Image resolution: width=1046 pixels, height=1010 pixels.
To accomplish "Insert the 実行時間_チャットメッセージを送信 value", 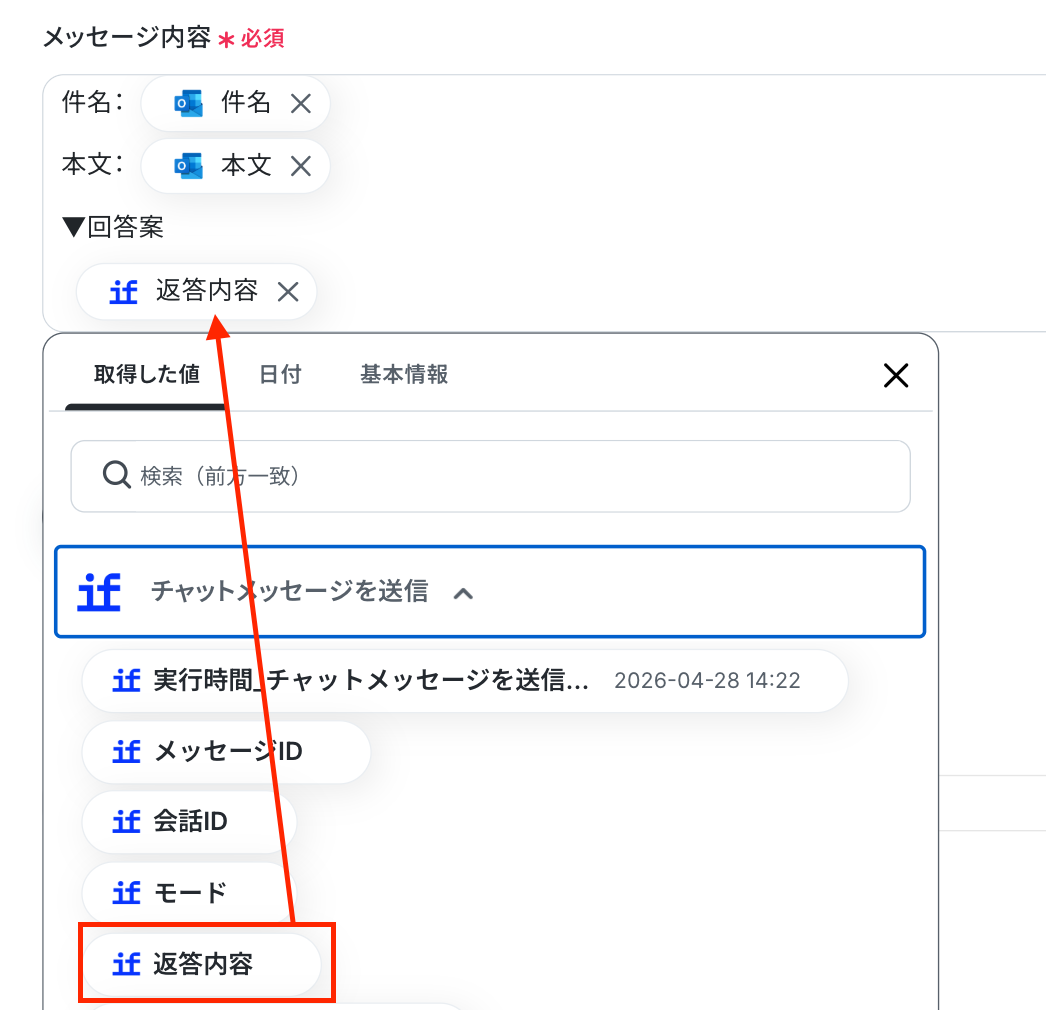I will 372,681.
